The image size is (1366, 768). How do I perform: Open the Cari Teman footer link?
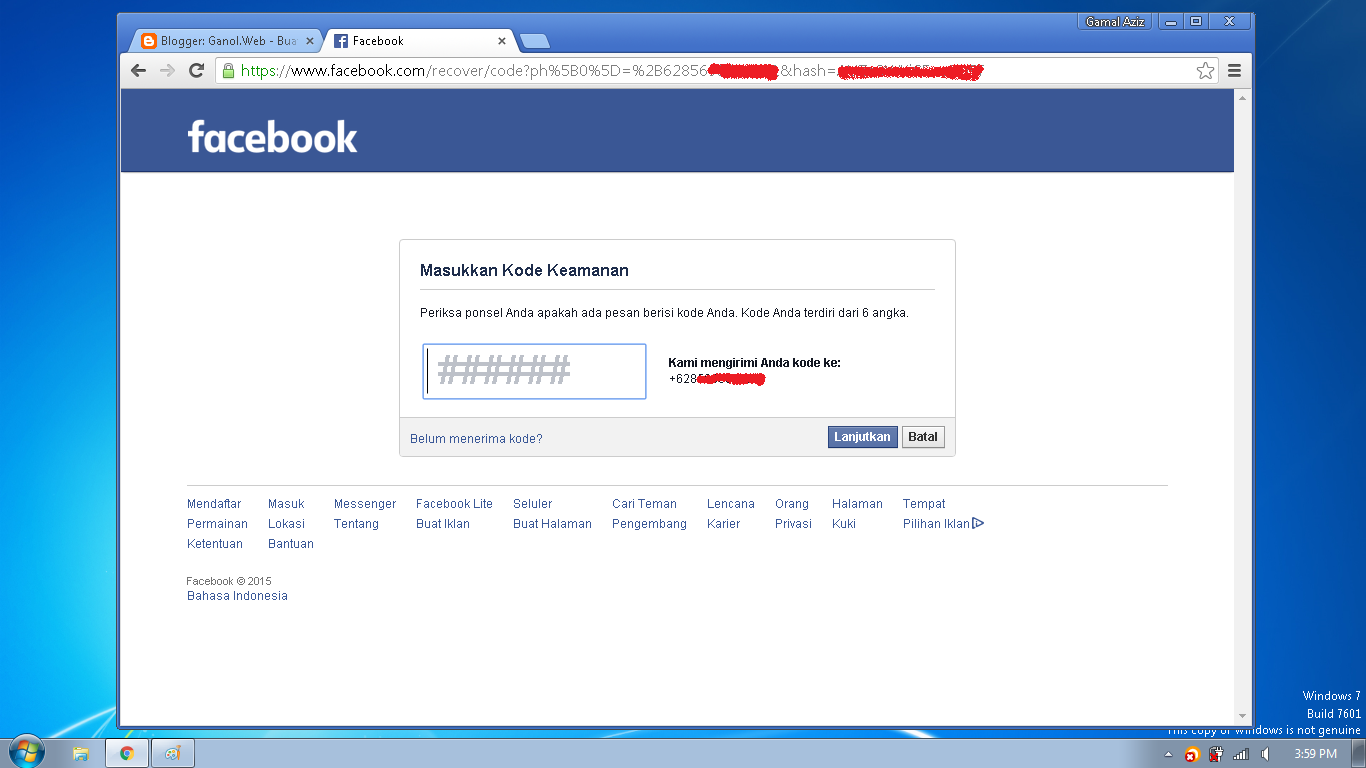click(x=644, y=504)
